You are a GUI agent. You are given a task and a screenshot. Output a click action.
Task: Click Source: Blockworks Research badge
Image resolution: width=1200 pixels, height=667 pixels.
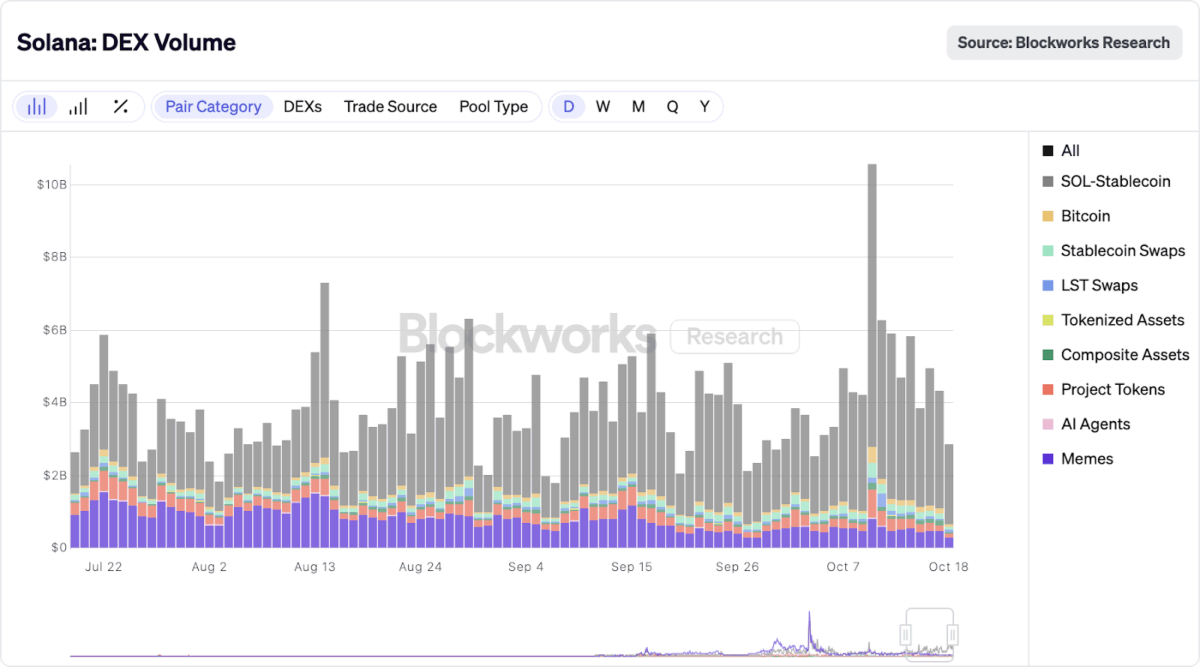tap(1063, 43)
